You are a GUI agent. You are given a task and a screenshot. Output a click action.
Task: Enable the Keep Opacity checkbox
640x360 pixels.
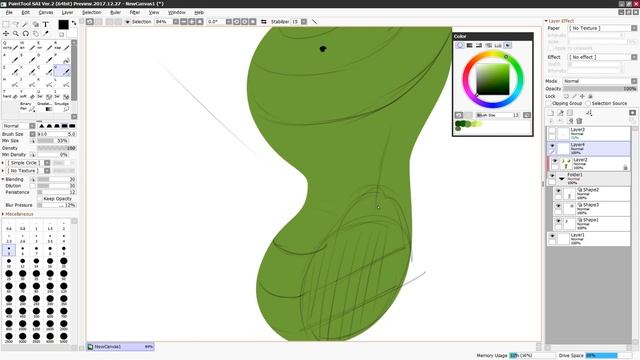[x=40, y=198]
